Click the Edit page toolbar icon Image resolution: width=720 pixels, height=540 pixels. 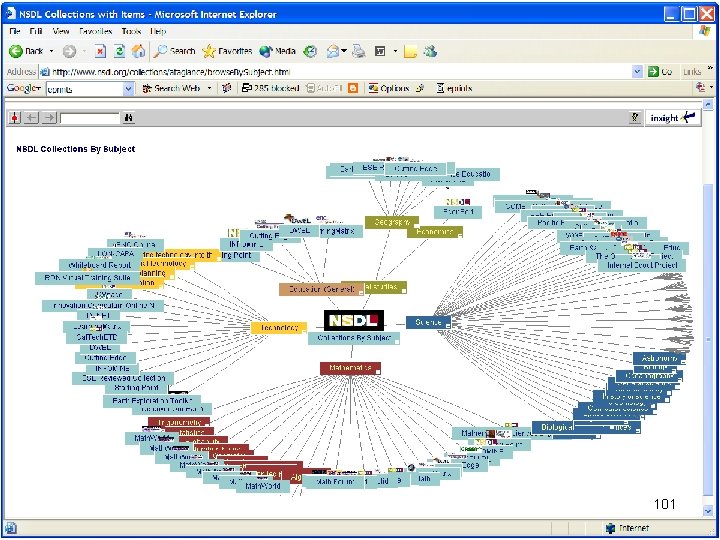(x=380, y=51)
